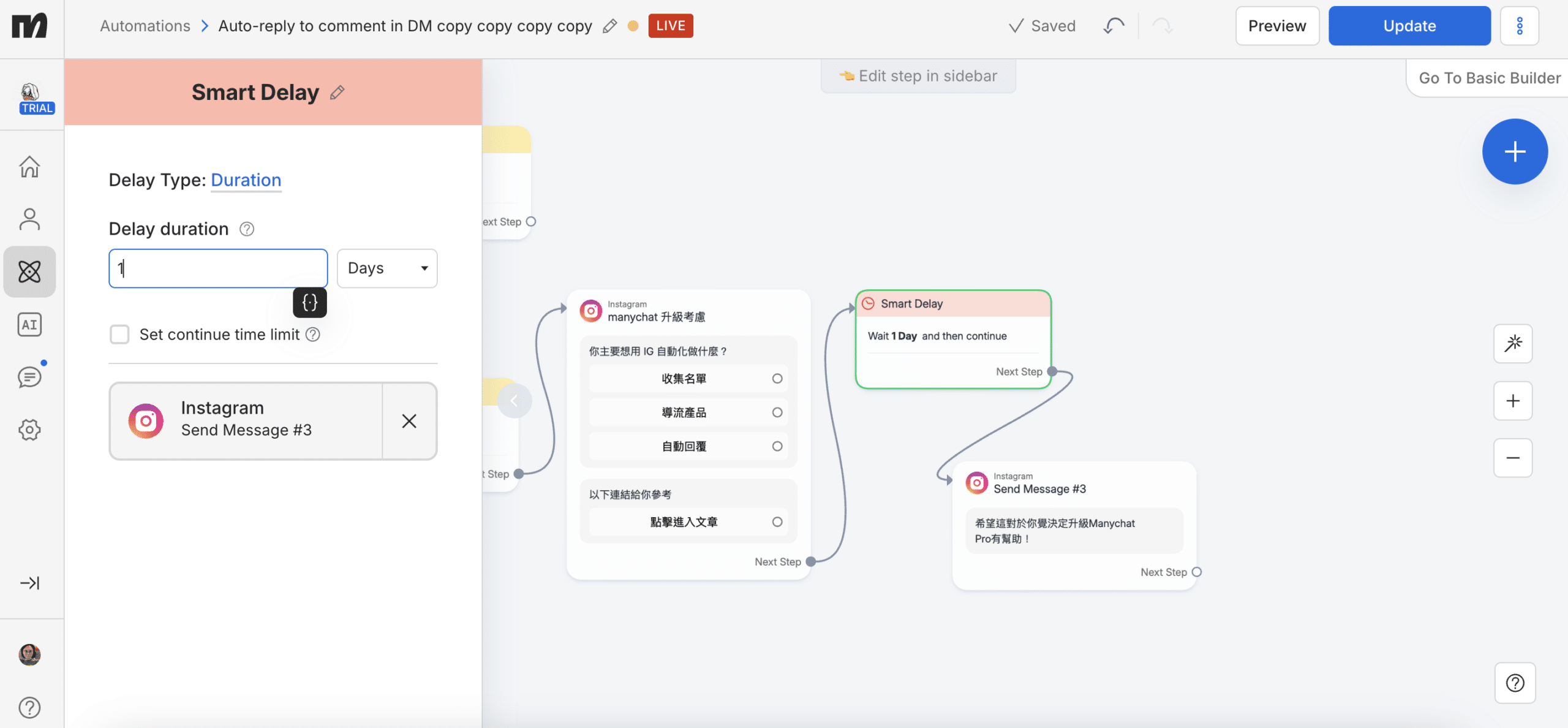This screenshot has width=1568, height=728.
Task: Zoom in on the canvas
Action: pyautogui.click(x=1513, y=401)
